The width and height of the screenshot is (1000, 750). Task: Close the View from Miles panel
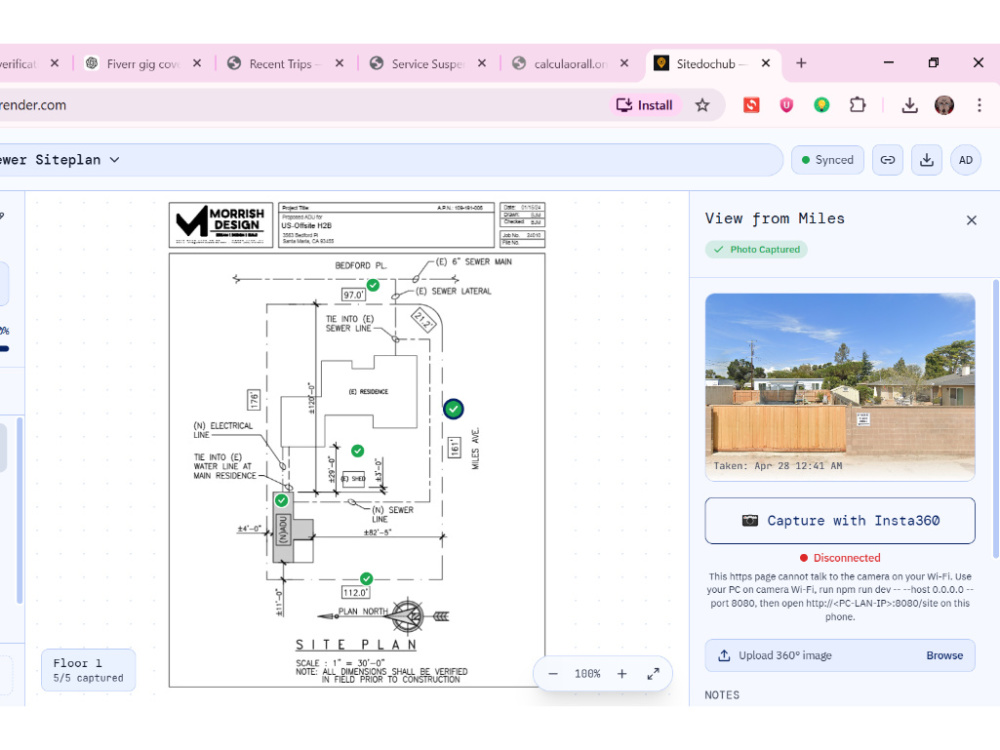971,220
